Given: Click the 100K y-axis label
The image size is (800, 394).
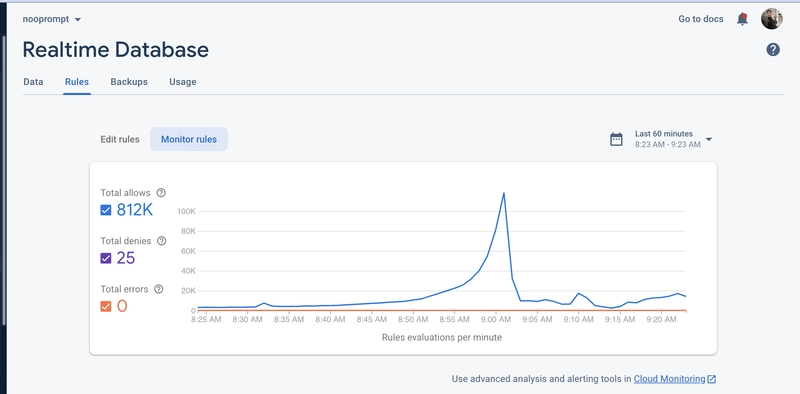Looking at the screenshot, I should pyautogui.click(x=187, y=211).
